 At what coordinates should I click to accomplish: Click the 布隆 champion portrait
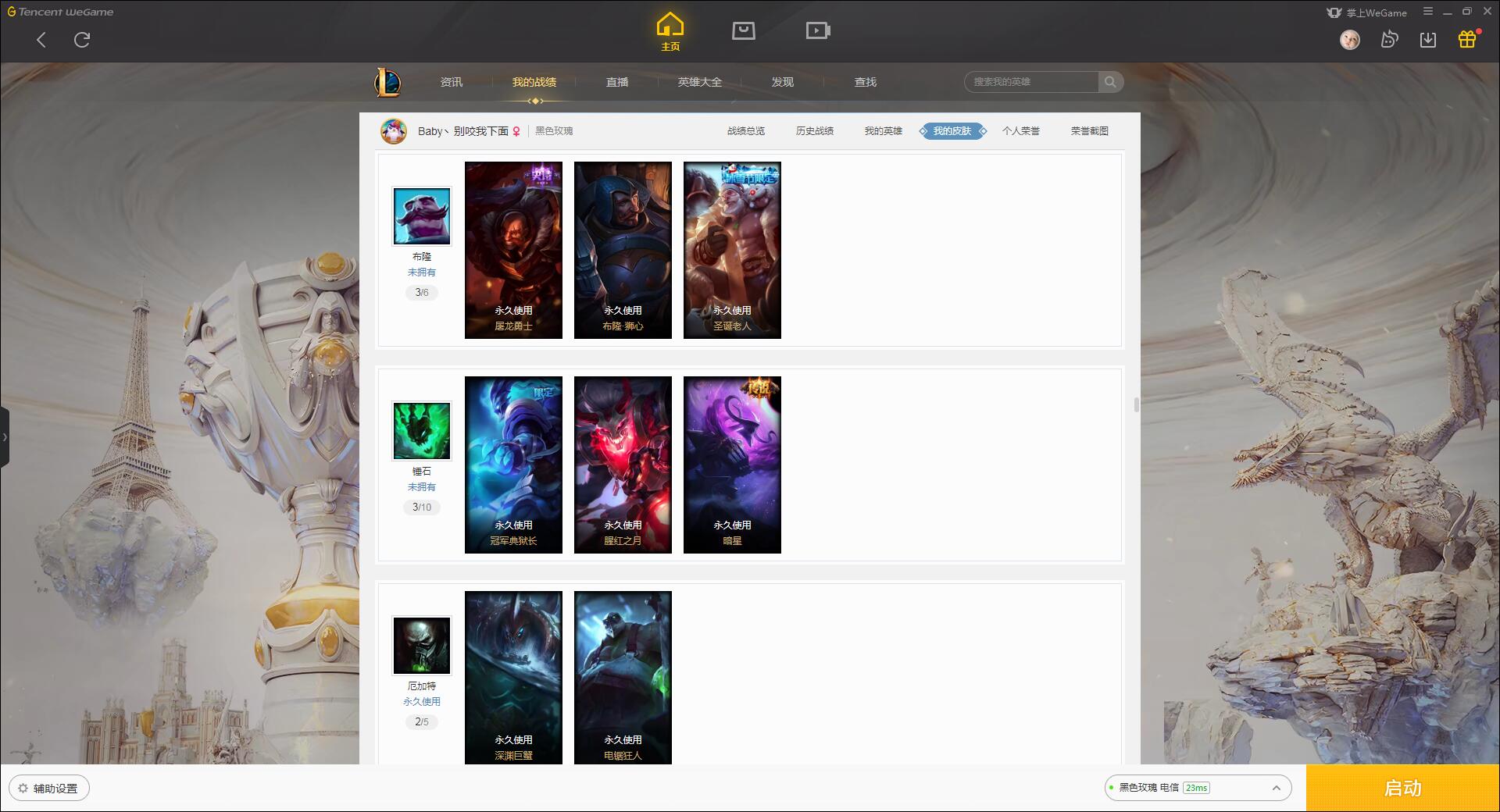pos(422,216)
